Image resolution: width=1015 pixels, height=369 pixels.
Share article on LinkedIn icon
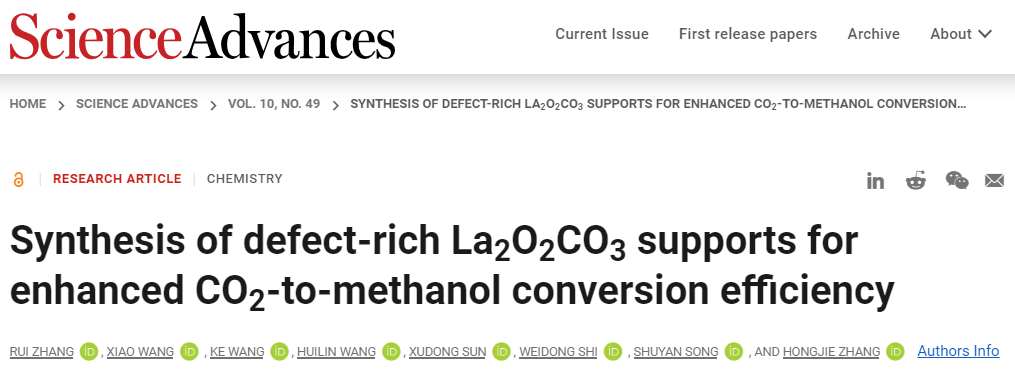point(875,181)
